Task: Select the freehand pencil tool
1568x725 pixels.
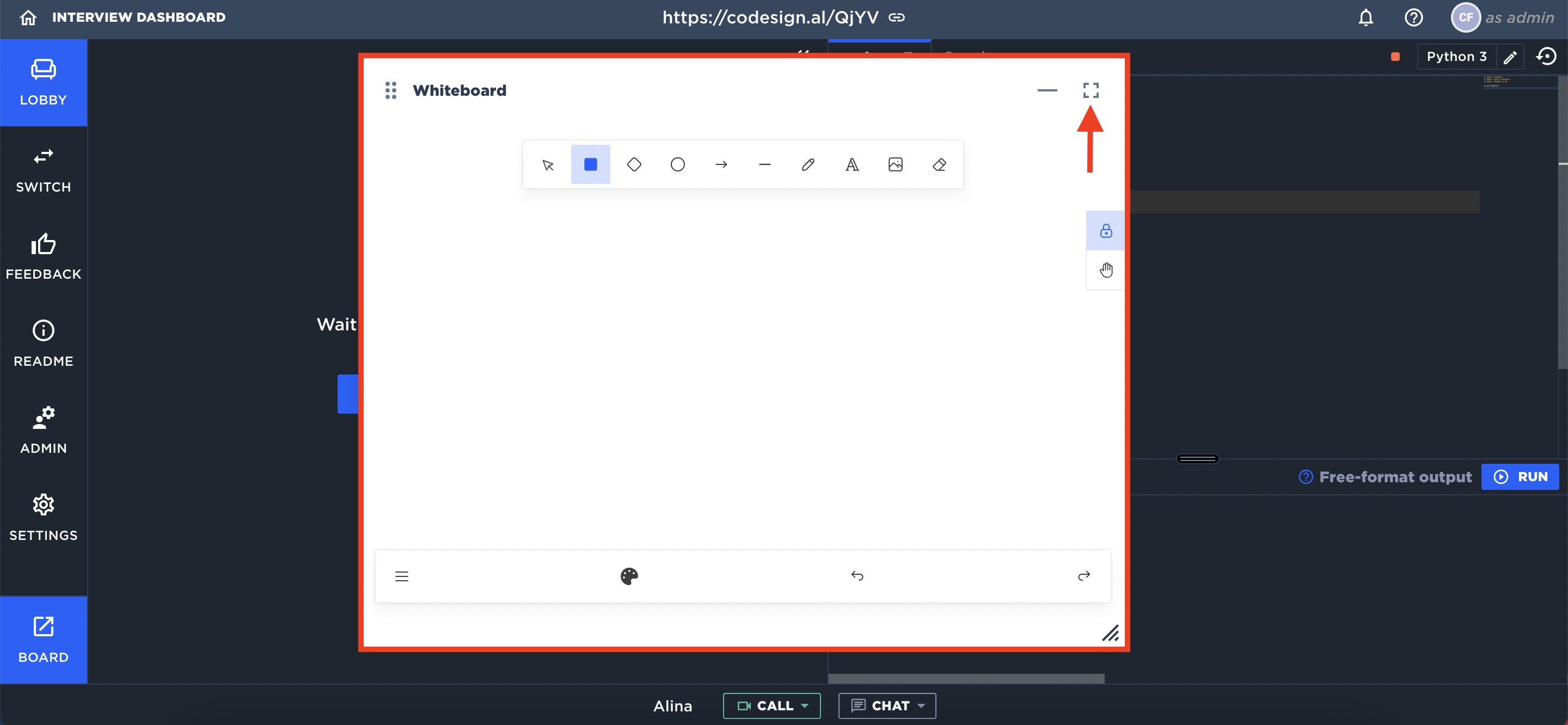Action: click(808, 164)
